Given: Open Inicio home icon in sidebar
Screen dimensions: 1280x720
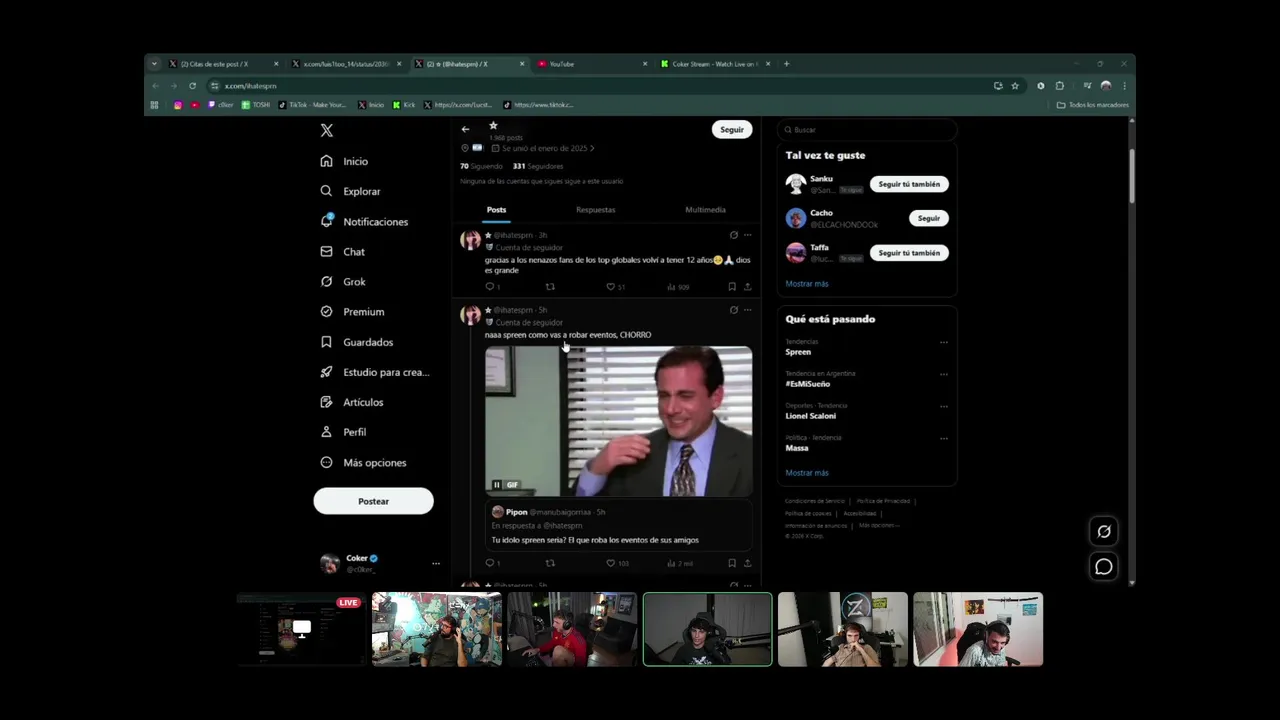Looking at the screenshot, I should click(x=326, y=161).
